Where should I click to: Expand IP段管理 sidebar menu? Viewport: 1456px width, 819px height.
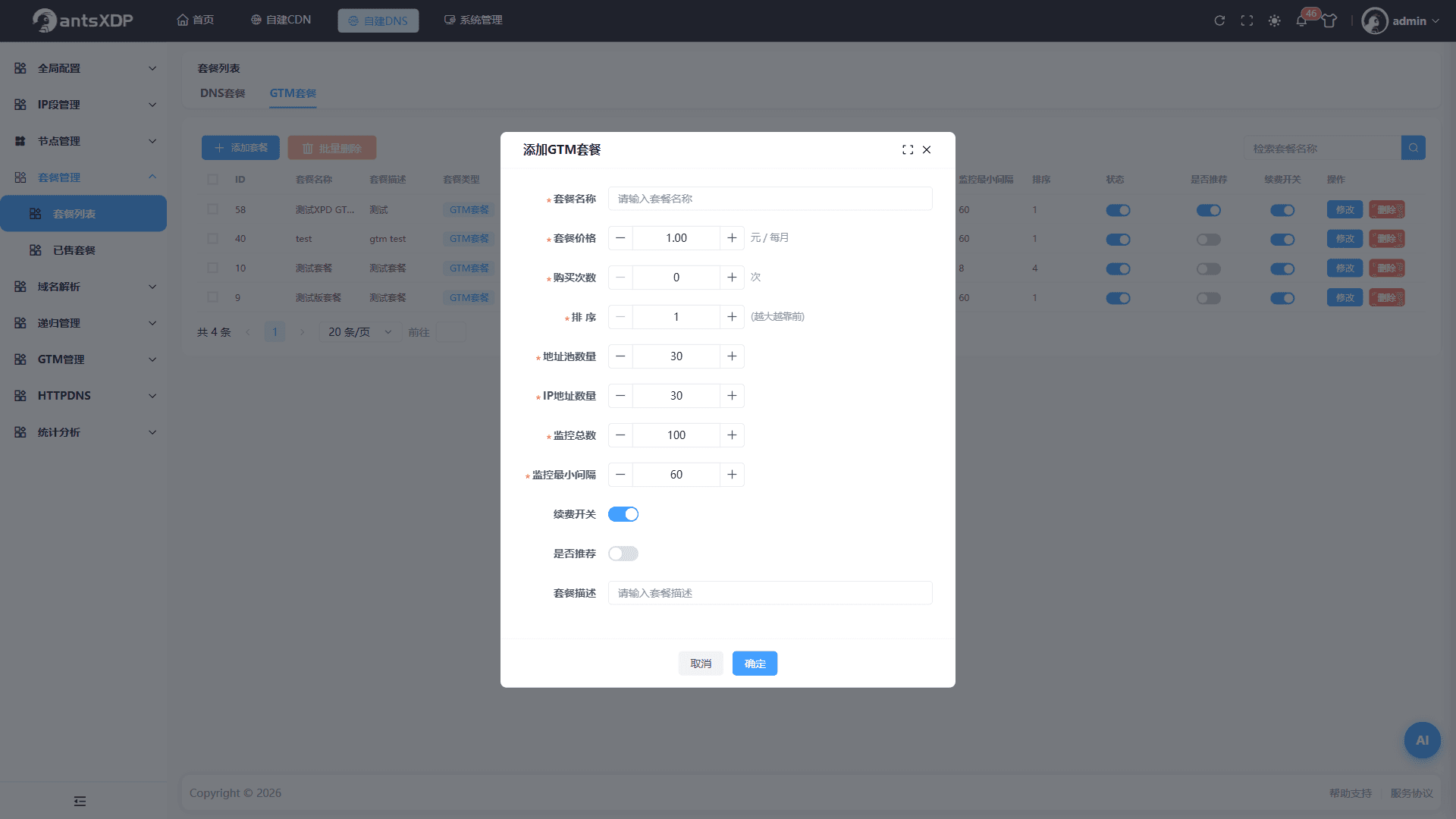click(x=83, y=105)
